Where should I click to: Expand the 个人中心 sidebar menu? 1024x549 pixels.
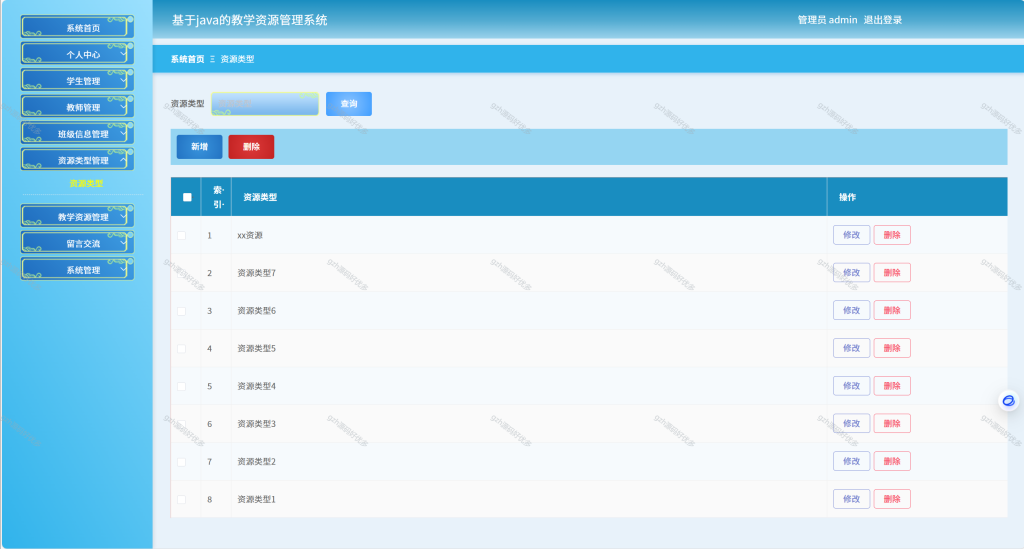click(77, 54)
